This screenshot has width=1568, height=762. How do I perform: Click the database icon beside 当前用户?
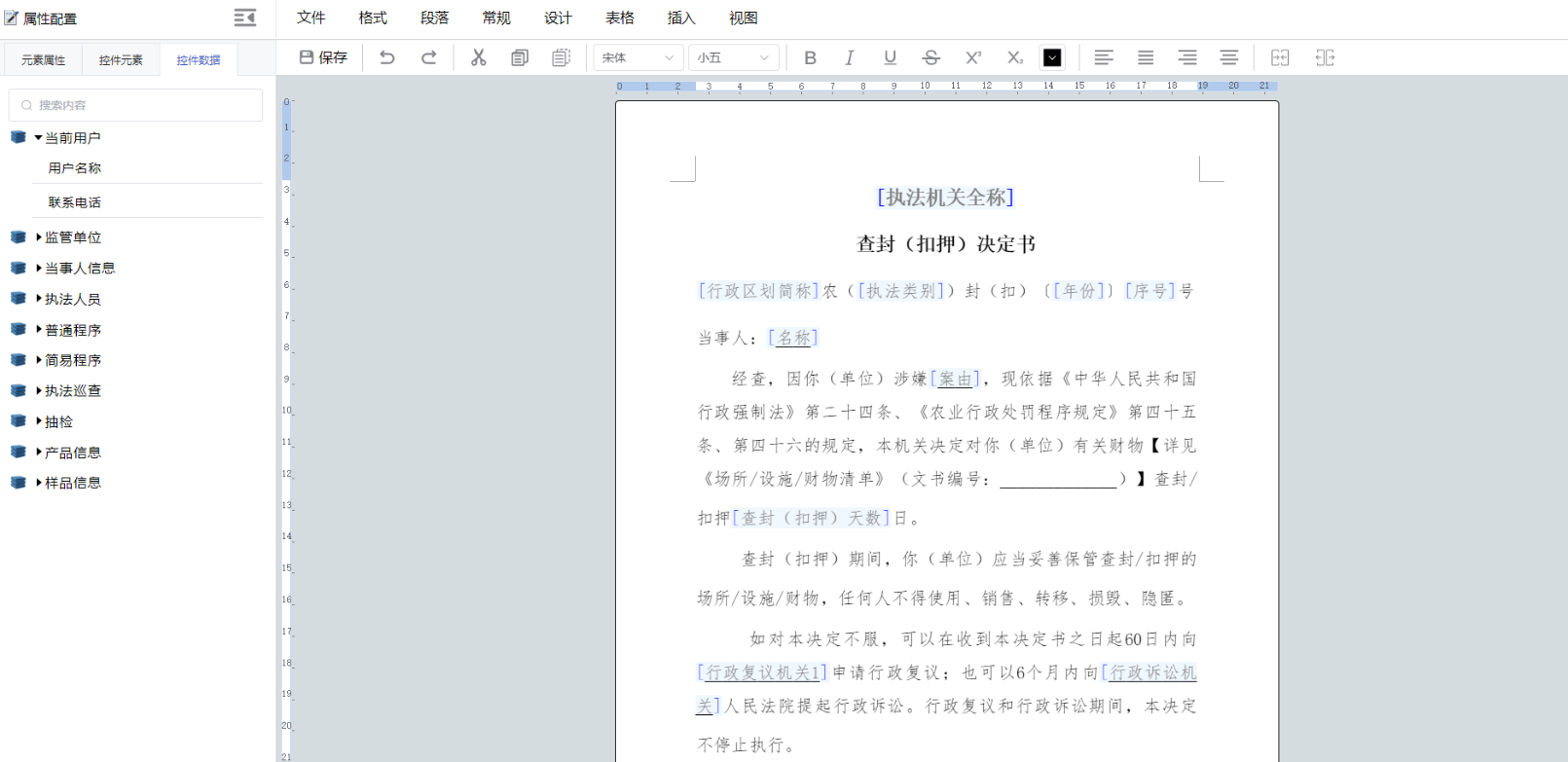tap(18, 137)
